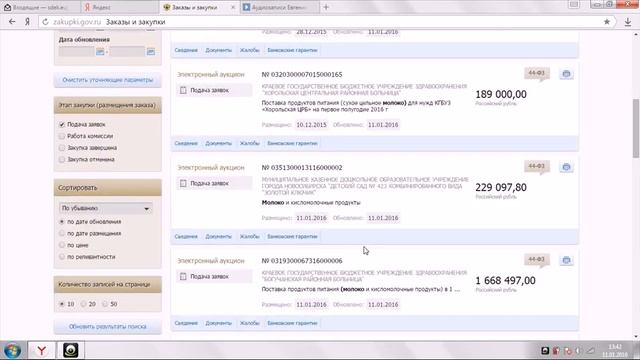The image size is (640, 360).
Task: Document icon beside Подача заявок, order 0319300067316000006
Action: pos(183,276)
